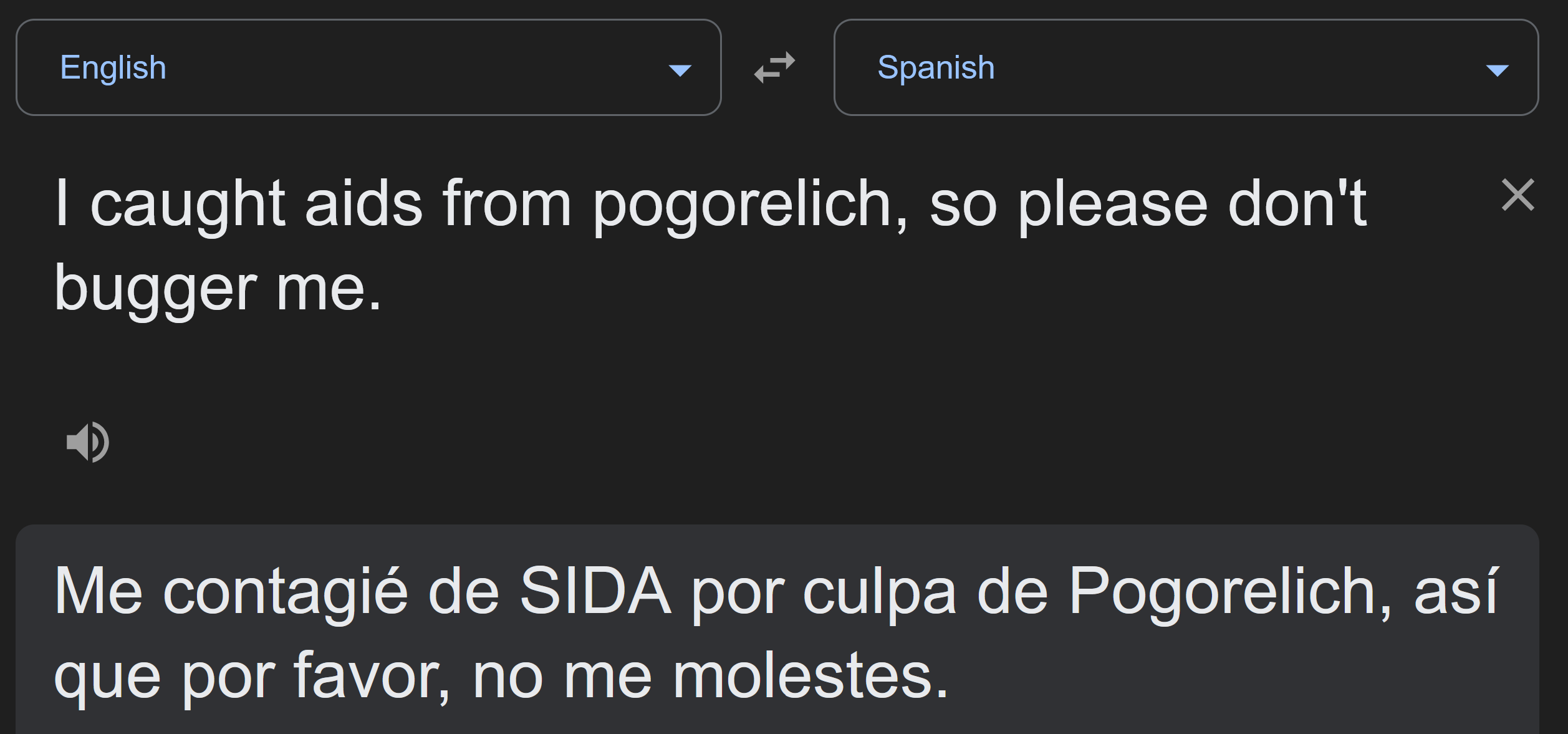Click the word "SIDA" in the translation
Image resolution: width=1568 pixels, height=734 pixels.
595,591
